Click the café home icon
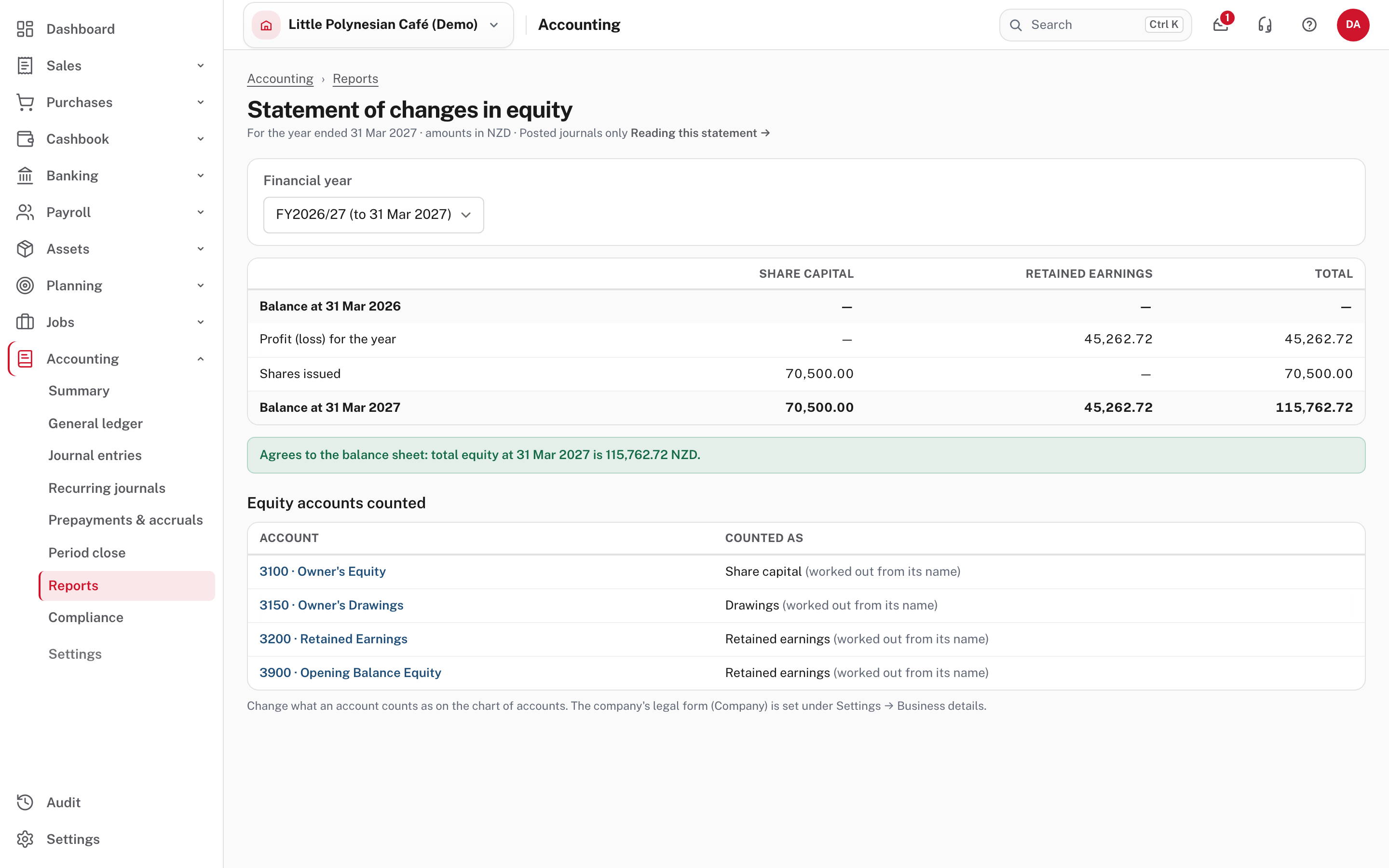Screen dimensions: 1389x868 coord(266,25)
